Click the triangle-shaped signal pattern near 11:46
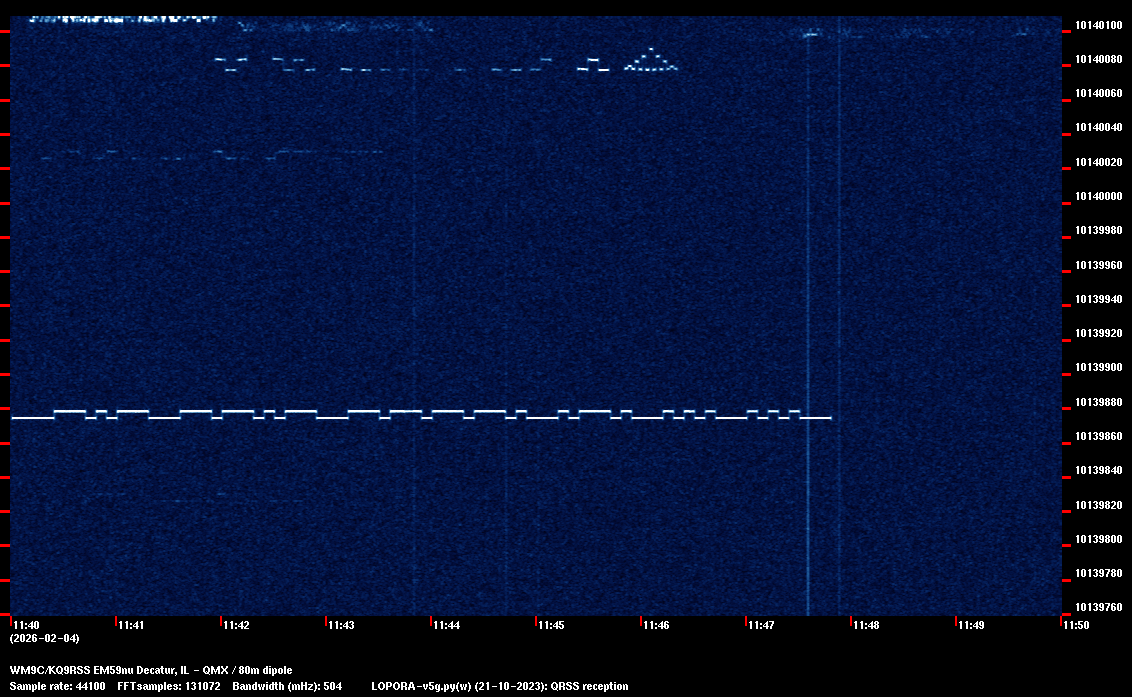Image resolution: width=1132 pixels, height=697 pixels. click(651, 62)
